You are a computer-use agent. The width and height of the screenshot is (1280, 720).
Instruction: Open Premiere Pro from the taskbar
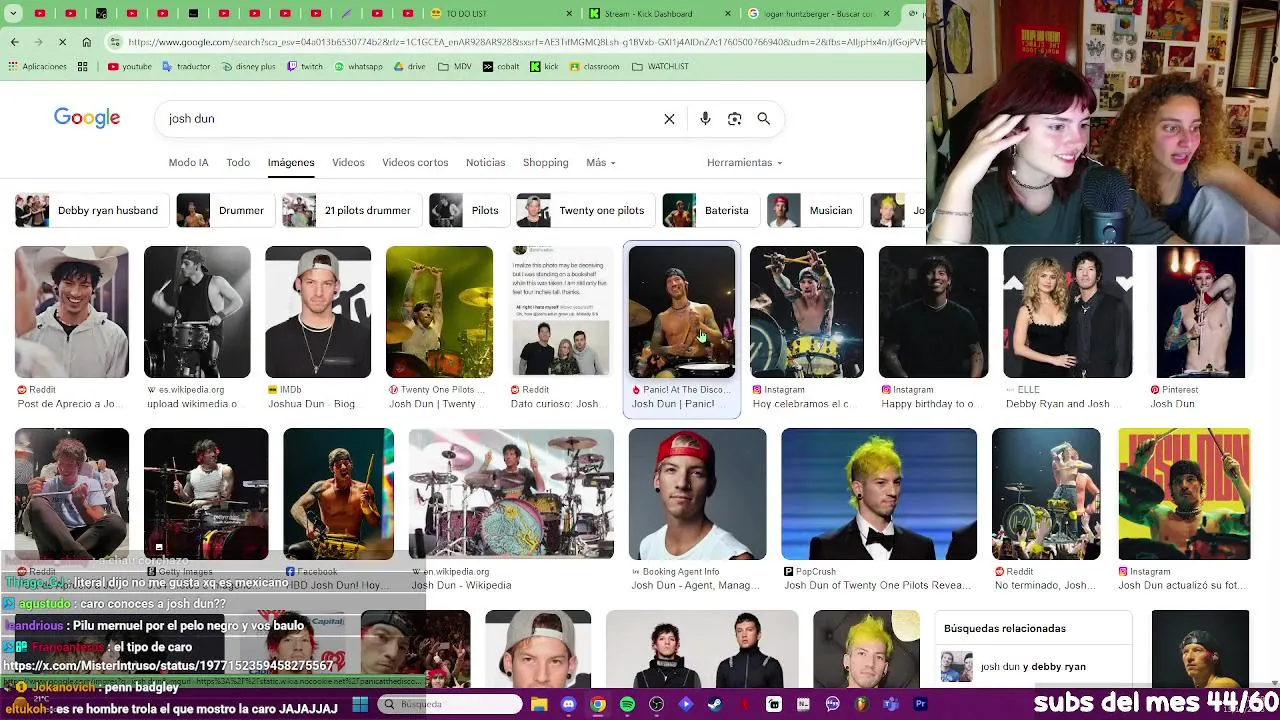click(920, 704)
